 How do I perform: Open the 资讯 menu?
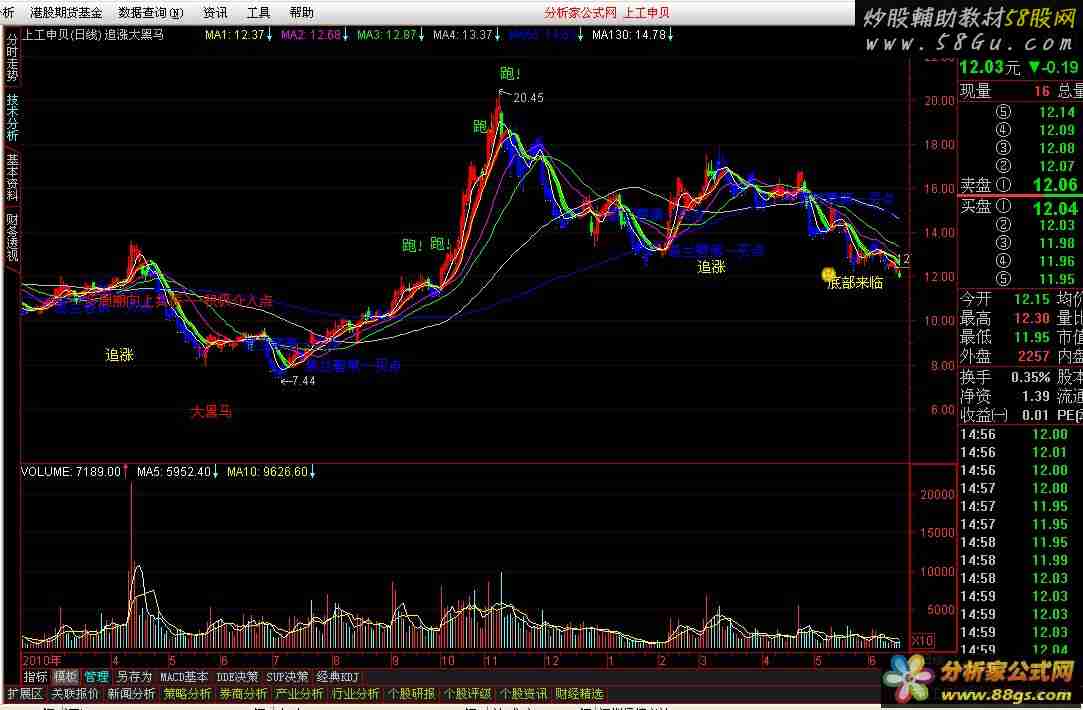pyautogui.click(x=215, y=12)
